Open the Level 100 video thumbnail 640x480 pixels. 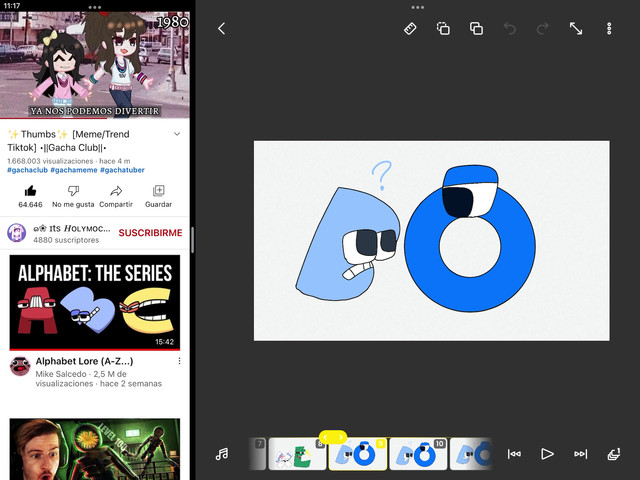[x=95, y=449]
